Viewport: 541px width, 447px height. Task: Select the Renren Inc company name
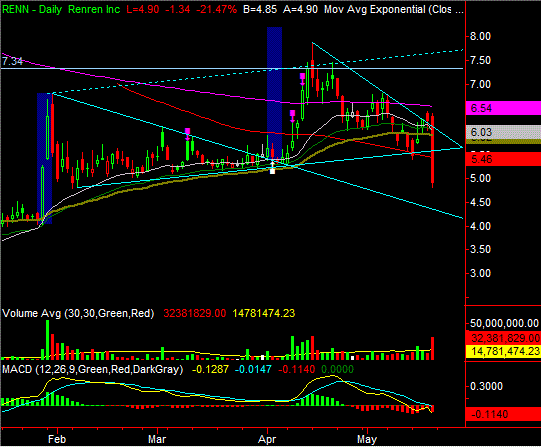[x=94, y=9]
